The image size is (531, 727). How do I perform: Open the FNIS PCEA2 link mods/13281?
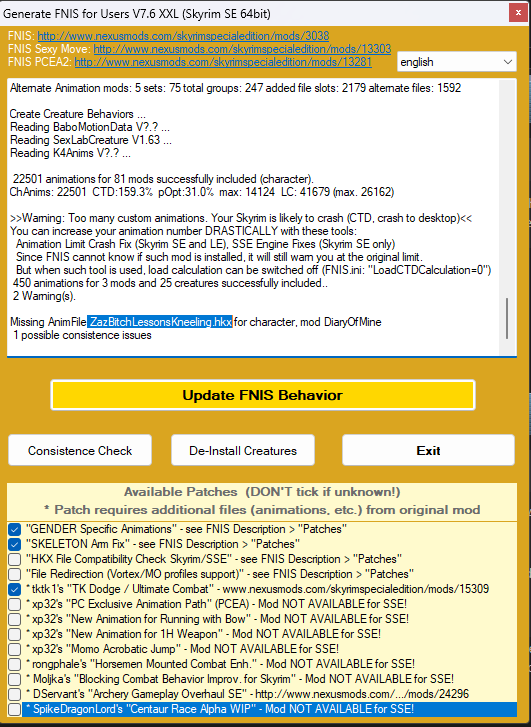(223, 62)
